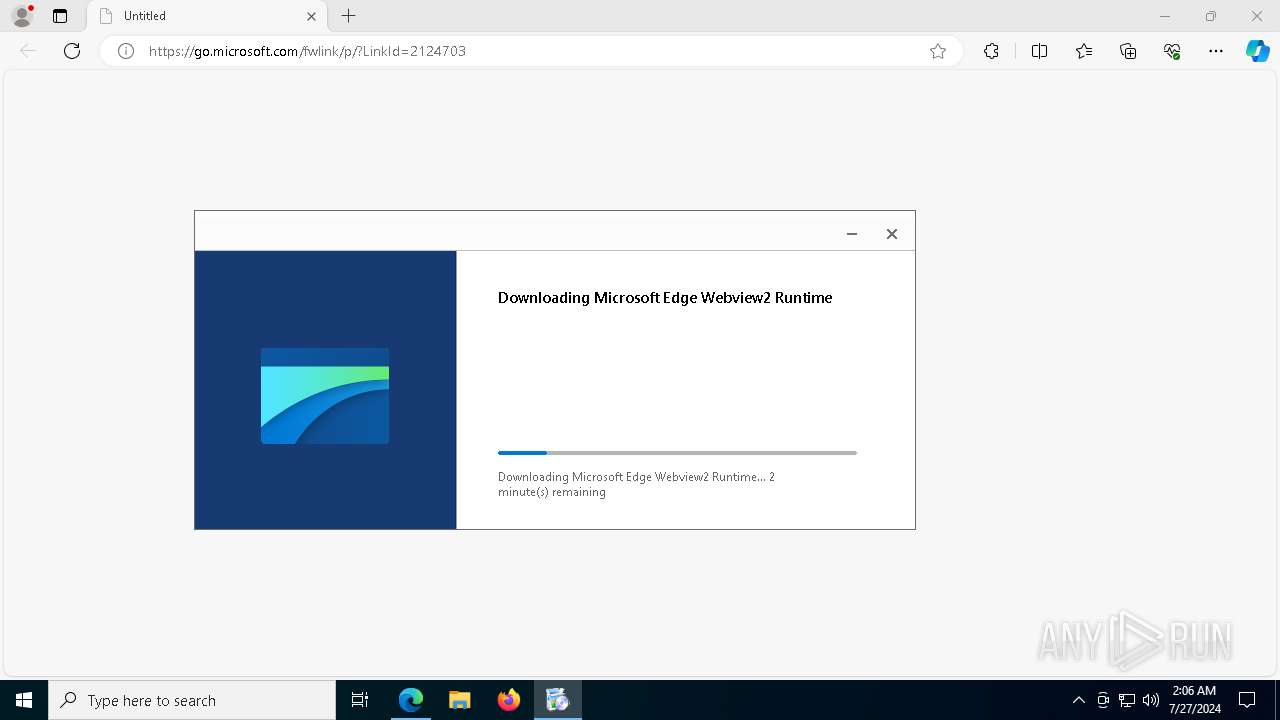Open File Explorer from the taskbar

point(459,700)
